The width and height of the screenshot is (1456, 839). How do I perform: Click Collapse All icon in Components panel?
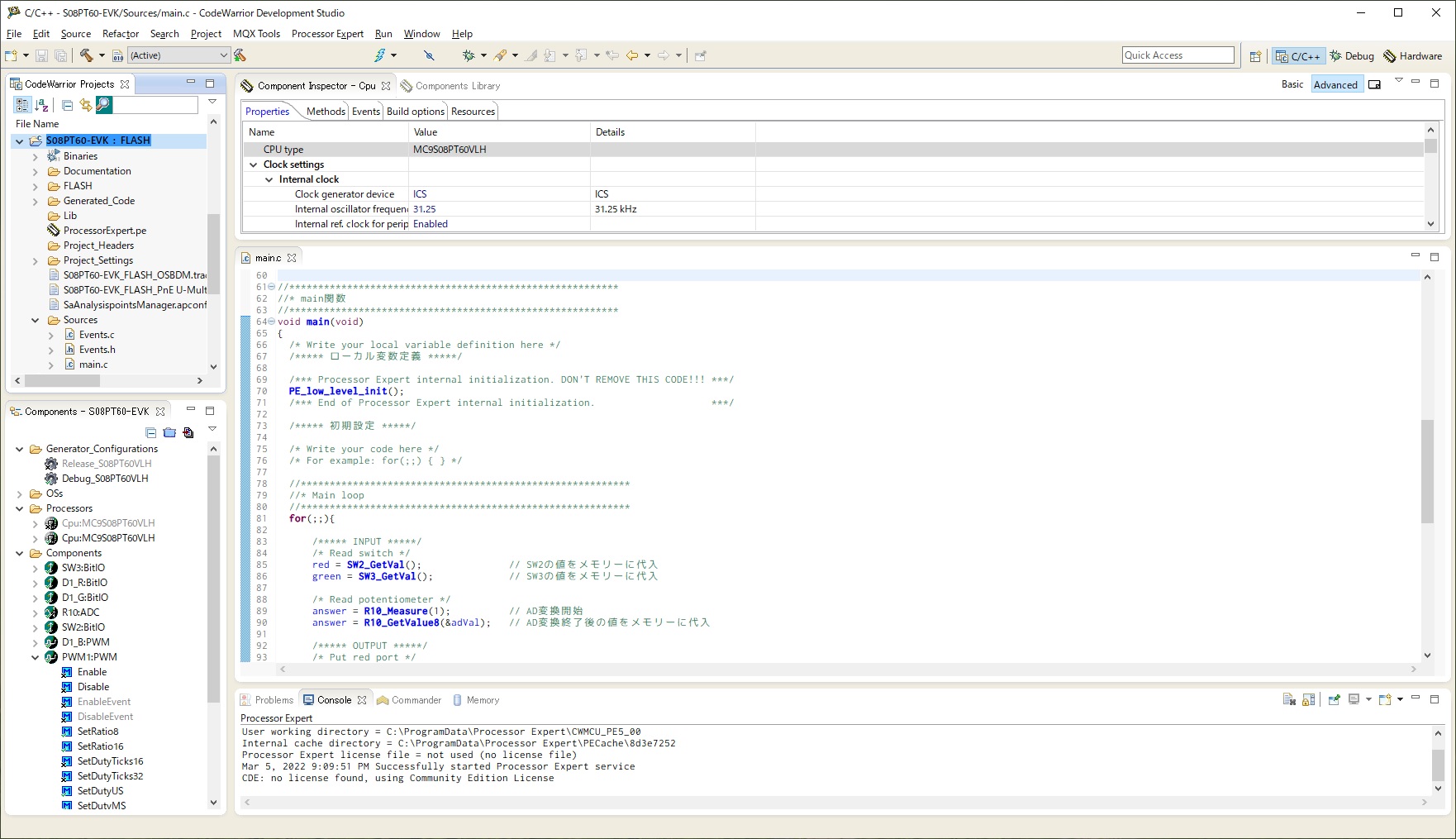point(151,432)
